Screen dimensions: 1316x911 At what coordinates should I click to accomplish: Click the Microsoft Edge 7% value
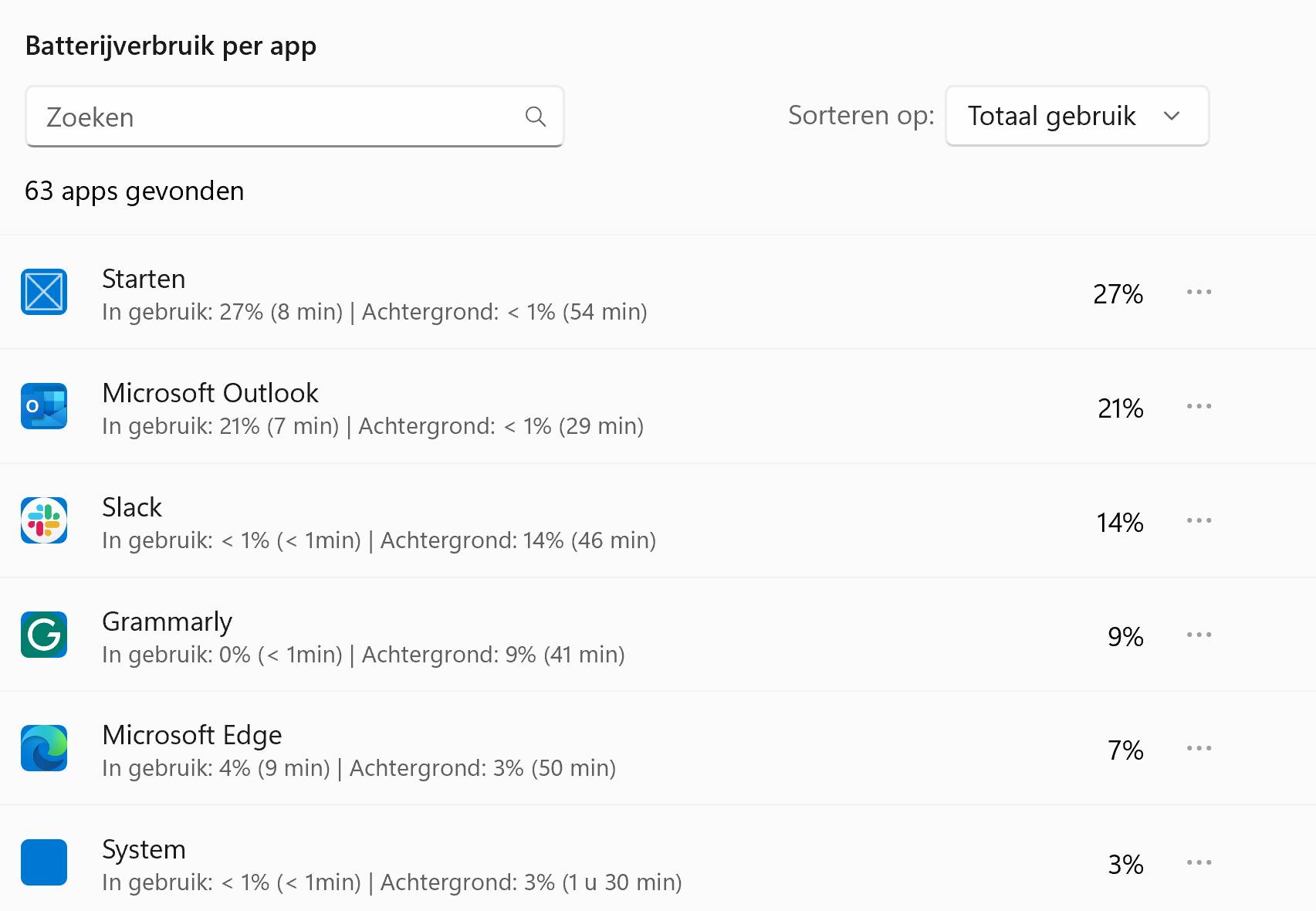(1125, 750)
